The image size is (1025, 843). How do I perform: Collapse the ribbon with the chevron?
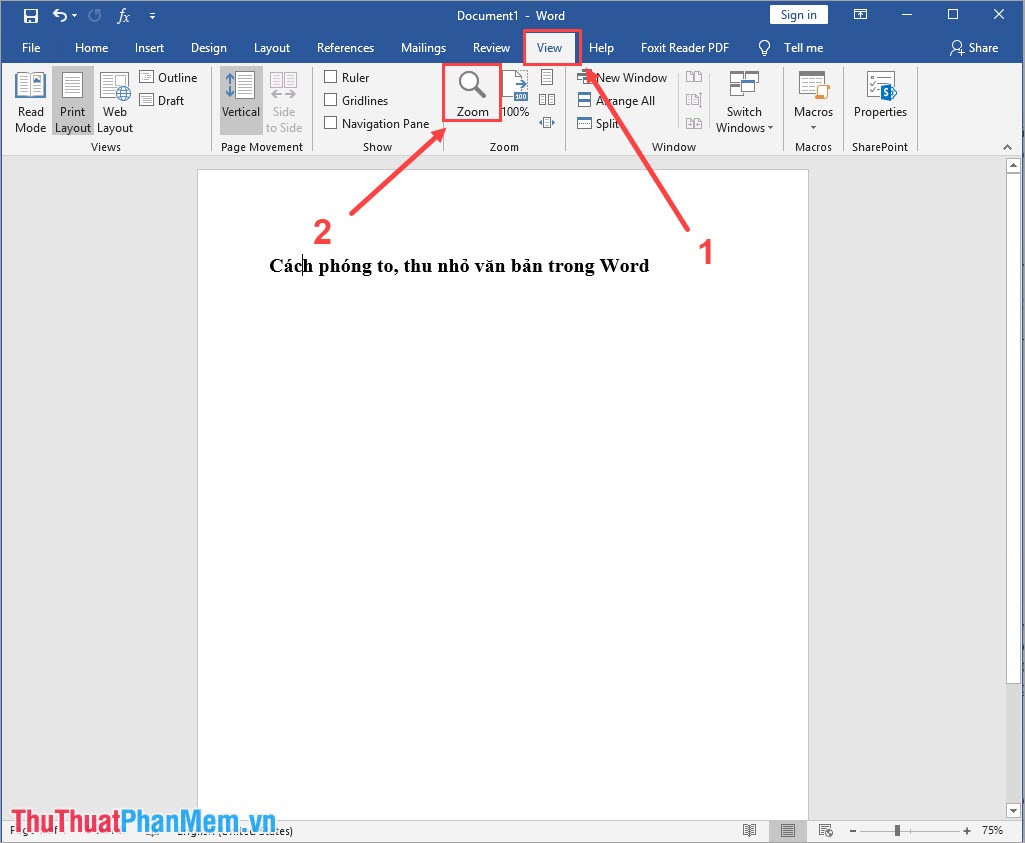tap(1007, 148)
